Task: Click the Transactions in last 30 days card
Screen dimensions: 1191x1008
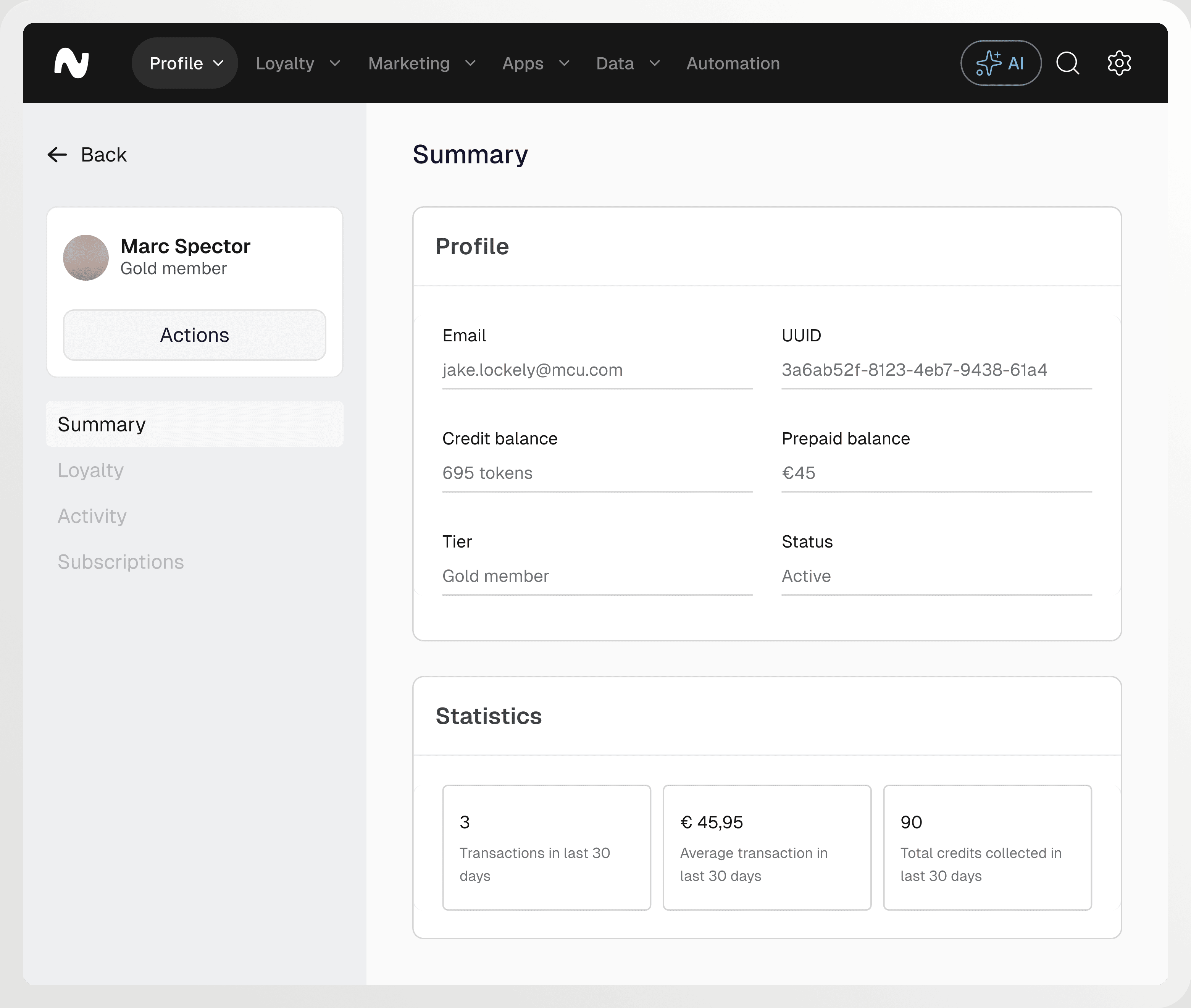Action: click(546, 847)
